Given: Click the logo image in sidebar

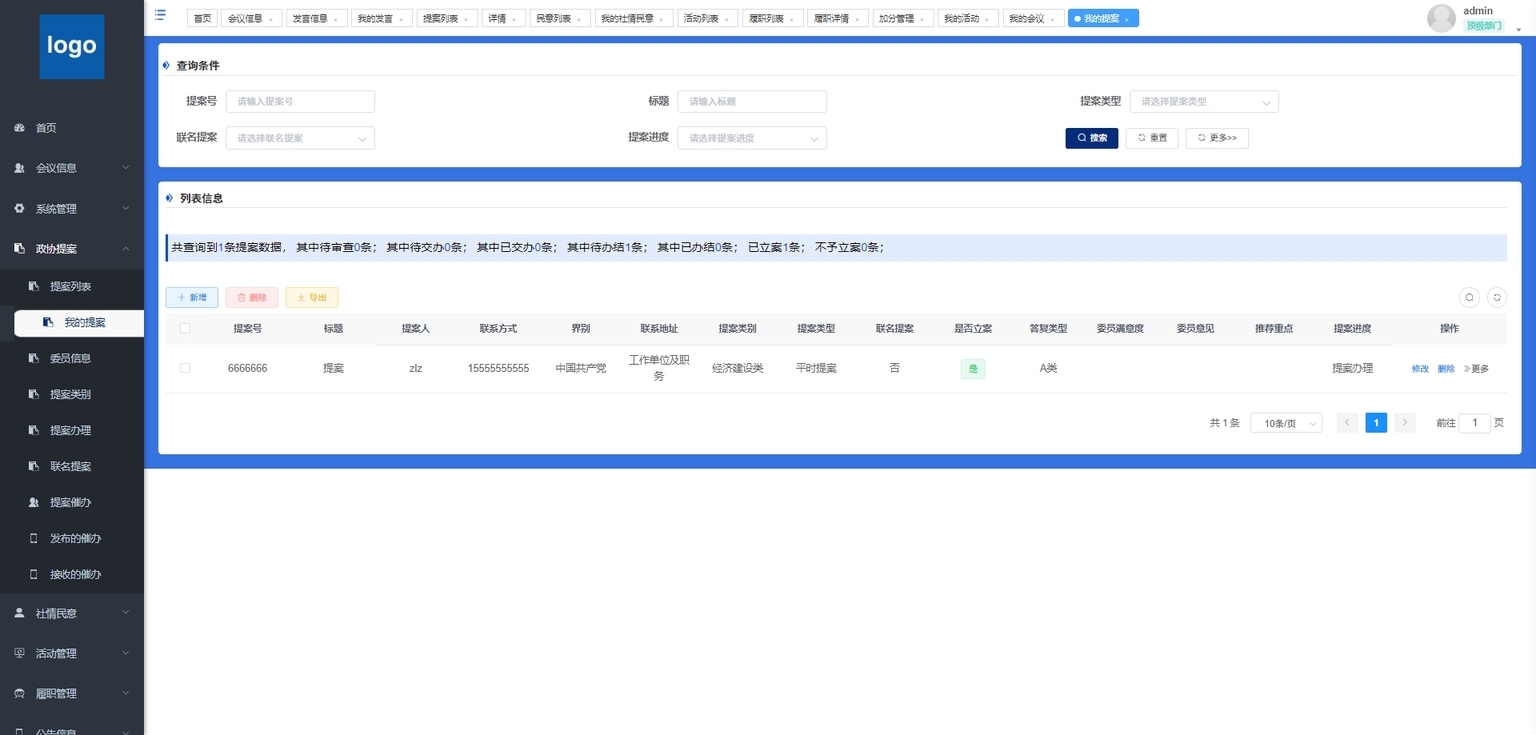Looking at the screenshot, I should coord(72,46).
